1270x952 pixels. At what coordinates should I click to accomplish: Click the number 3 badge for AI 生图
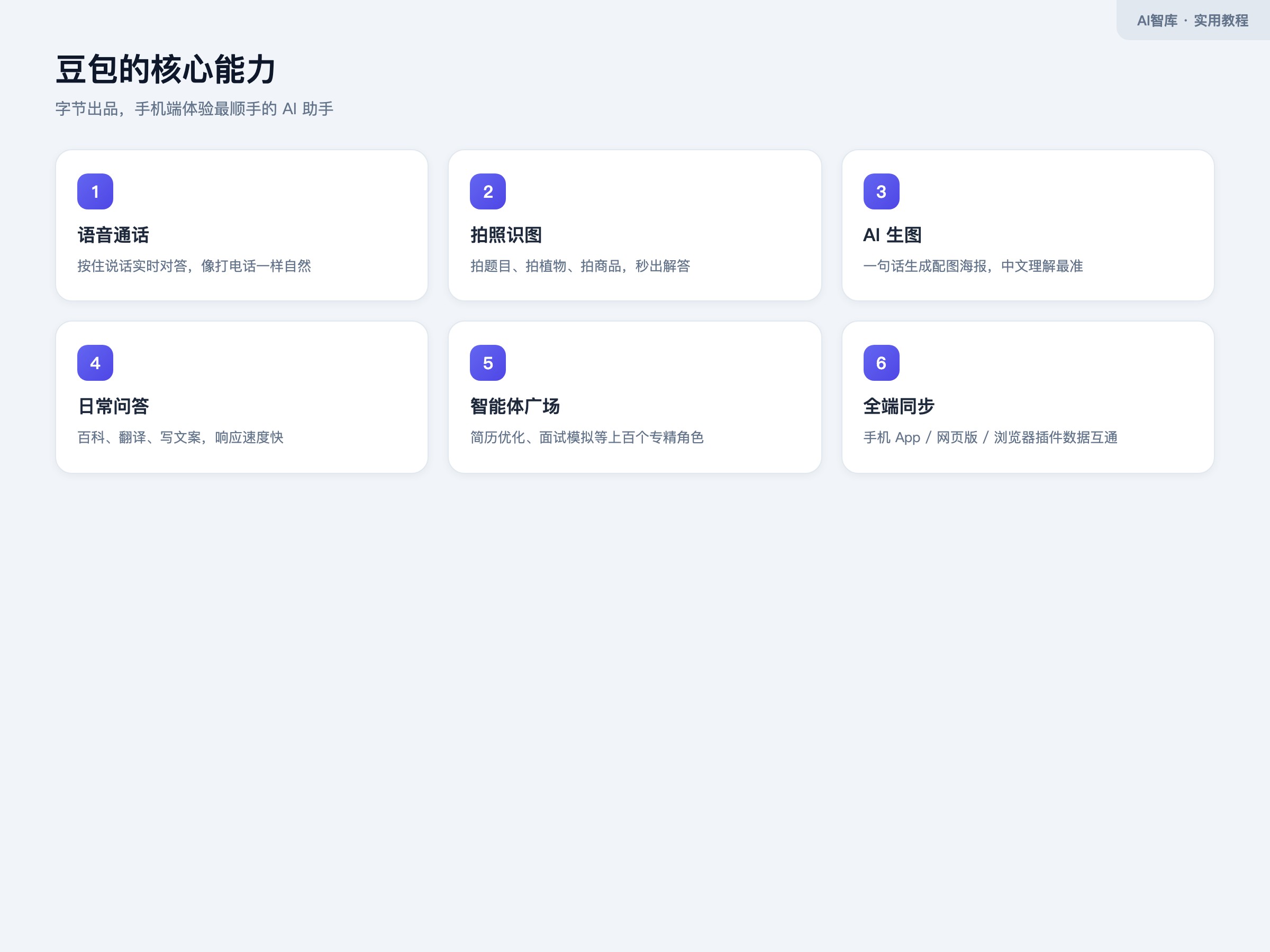coord(881,191)
